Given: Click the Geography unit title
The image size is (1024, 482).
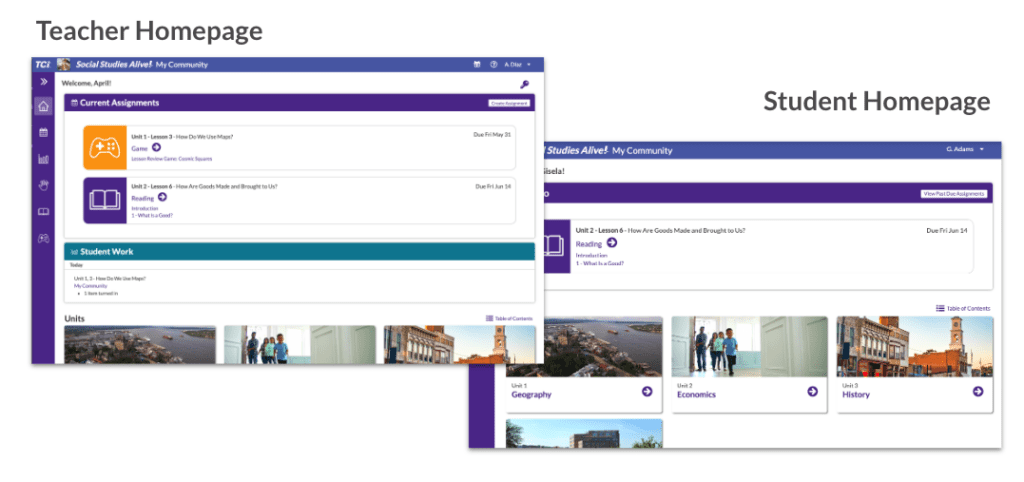Looking at the screenshot, I should click(x=531, y=395).
